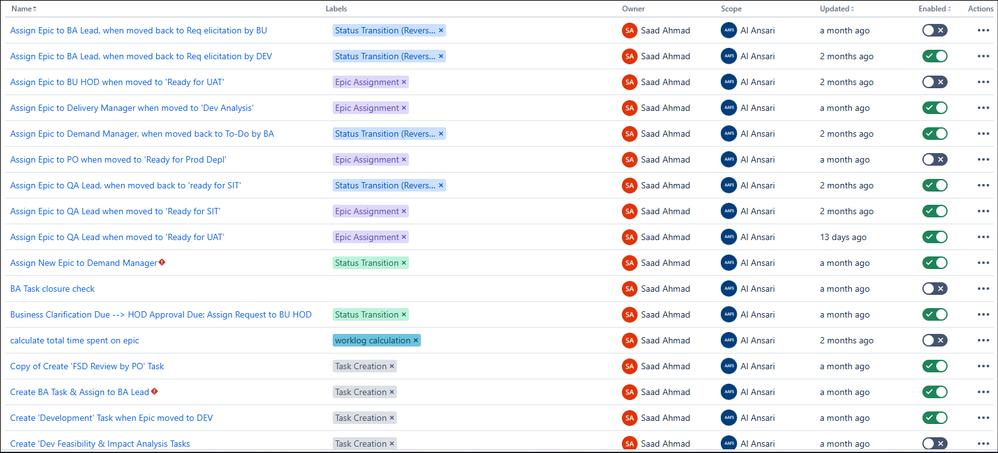
Task: Remove Status Transition label from 'Business Clarification' row
Action: tap(404, 314)
